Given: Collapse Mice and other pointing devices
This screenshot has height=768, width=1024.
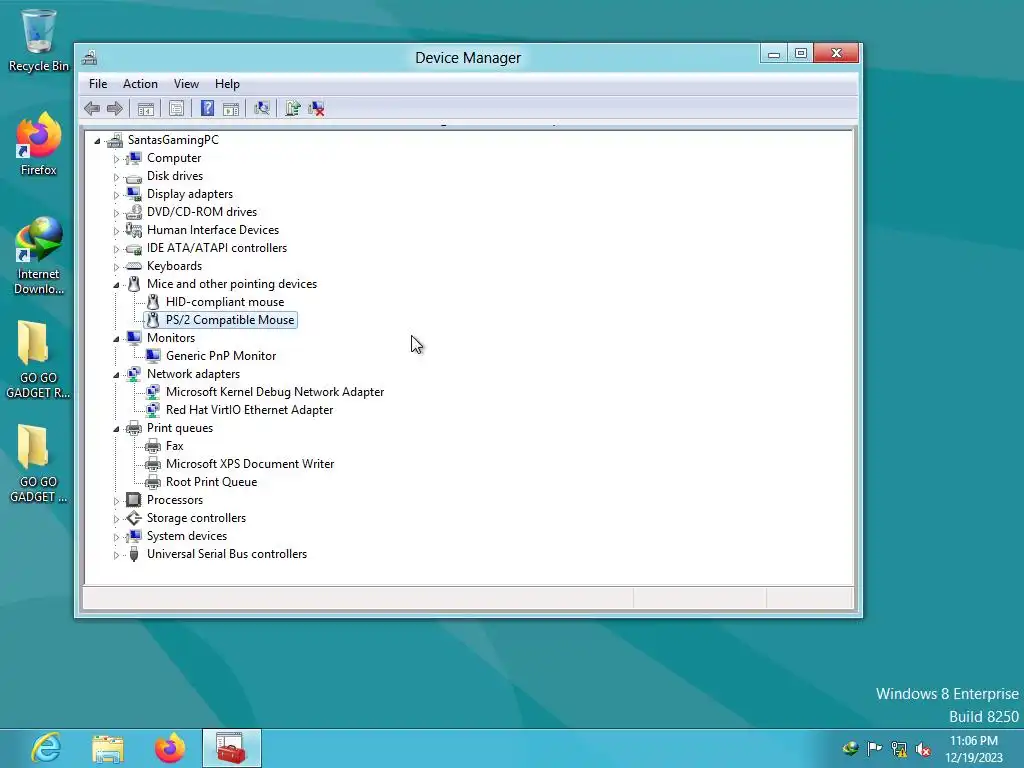Looking at the screenshot, I should [116, 285].
